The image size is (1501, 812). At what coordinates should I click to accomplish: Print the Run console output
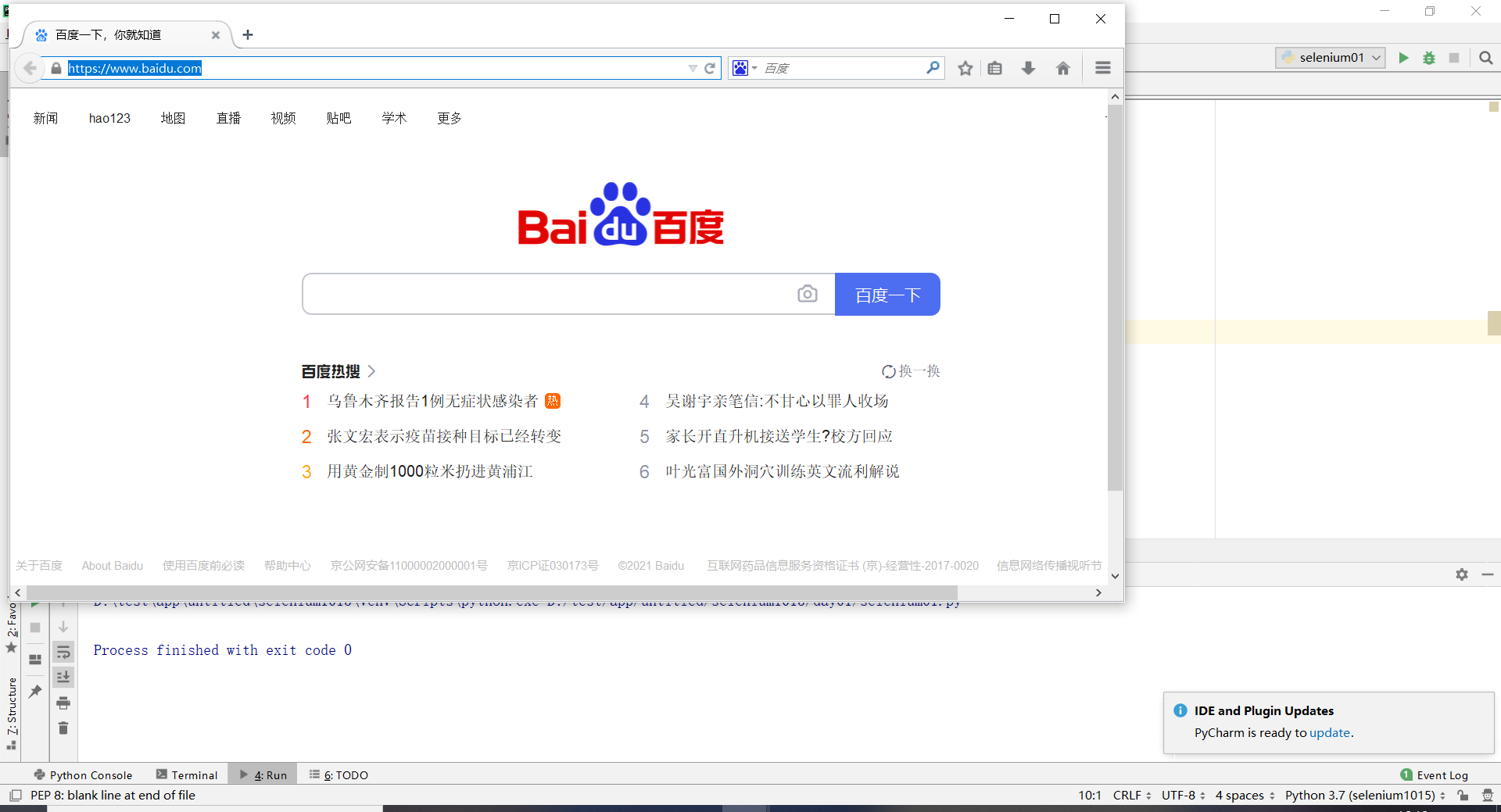[x=63, y=703]
